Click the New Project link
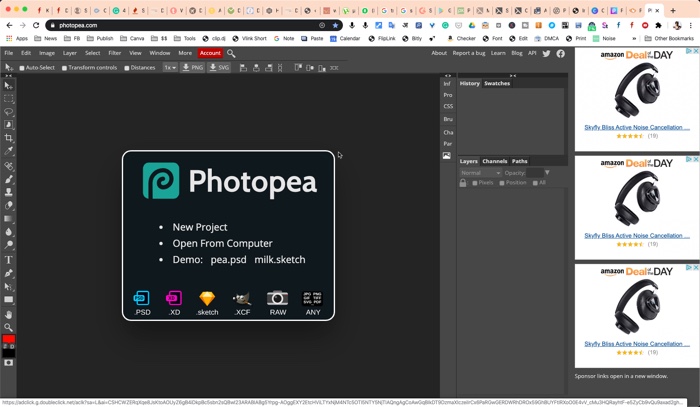Screen dimensions: 700x407 click(x=200, y=227)
